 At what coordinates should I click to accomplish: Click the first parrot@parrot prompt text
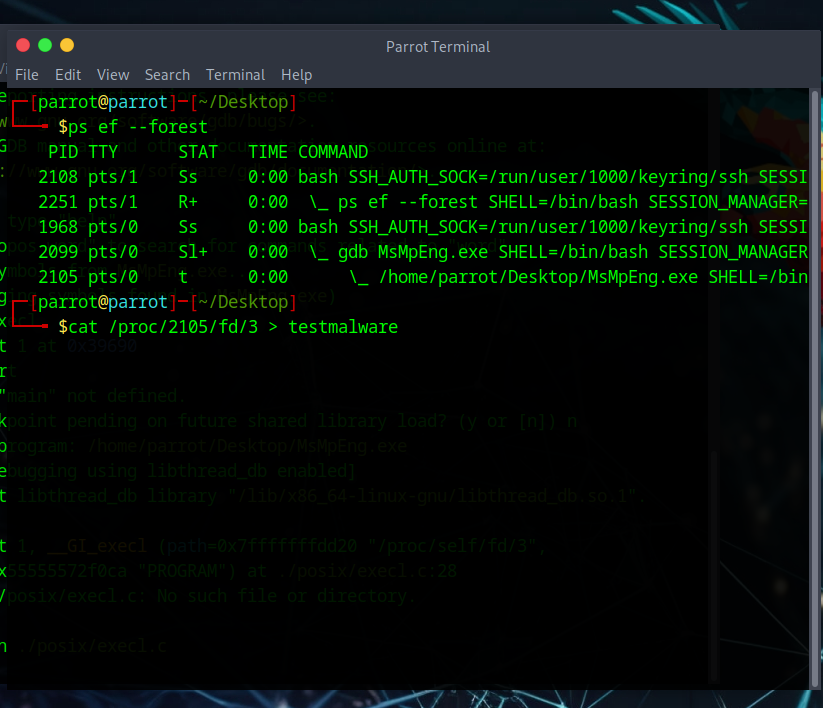pos(103,102)
